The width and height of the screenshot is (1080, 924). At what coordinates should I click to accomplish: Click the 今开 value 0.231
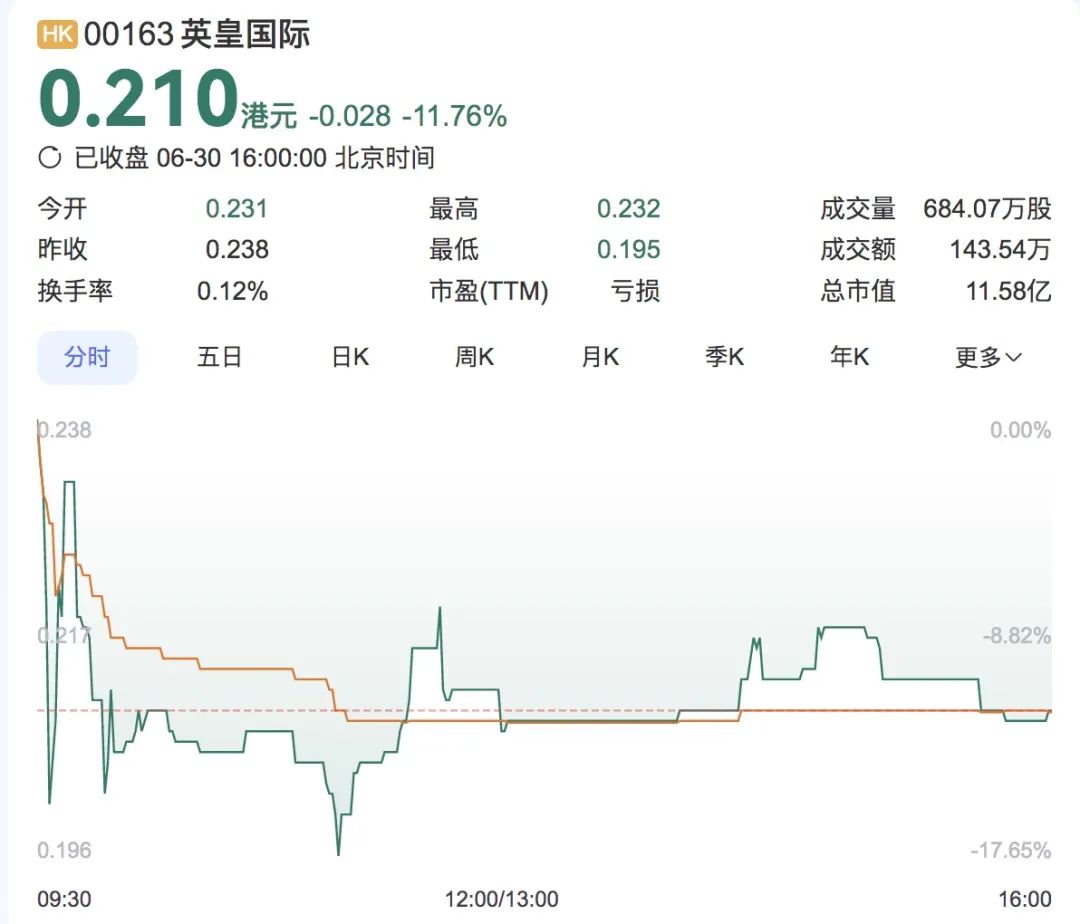point(236,209)
